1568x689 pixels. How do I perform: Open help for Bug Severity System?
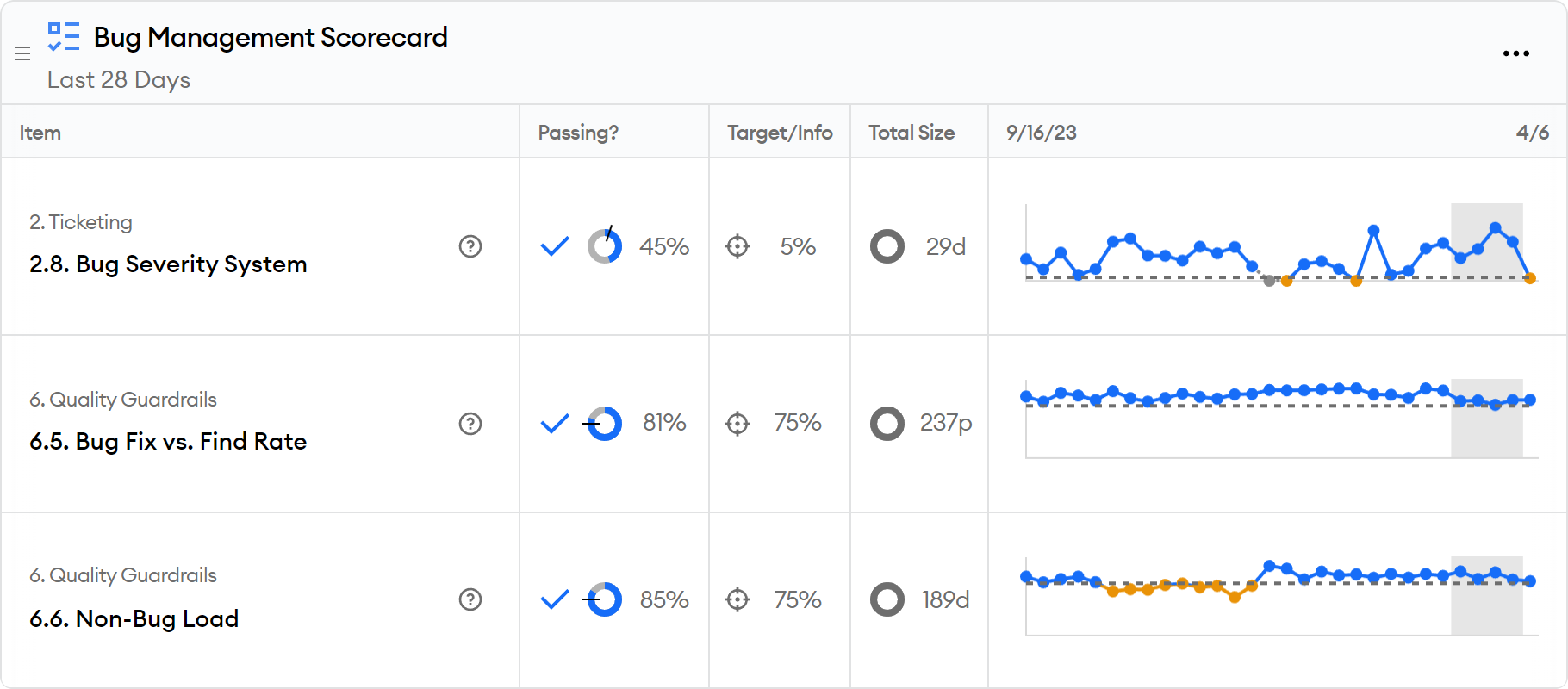tap(470, 246)
